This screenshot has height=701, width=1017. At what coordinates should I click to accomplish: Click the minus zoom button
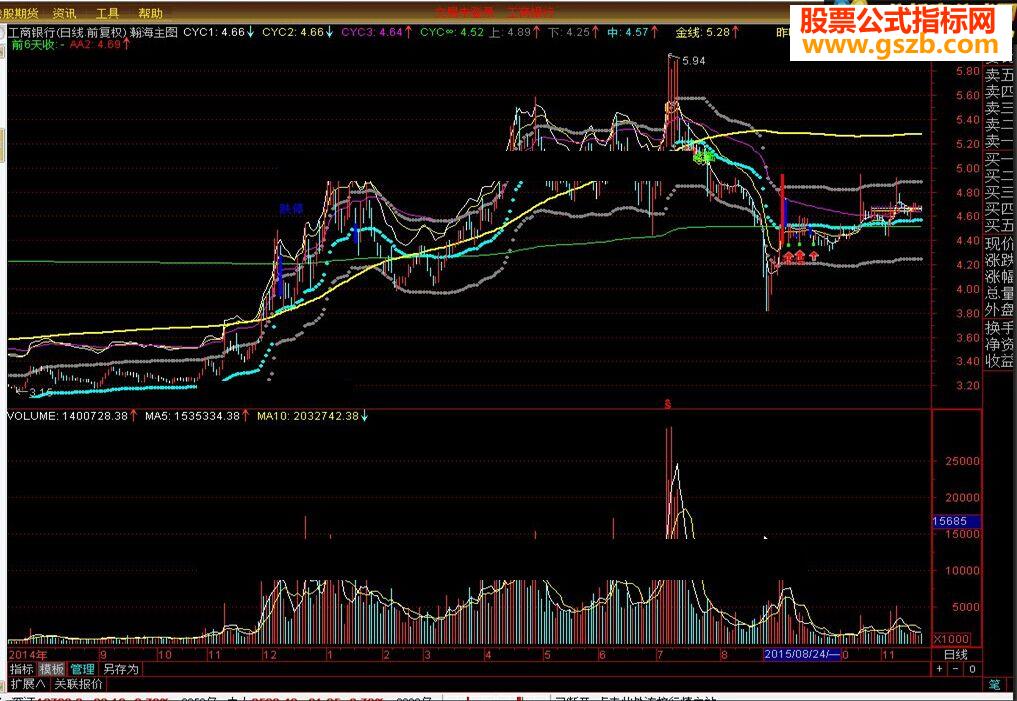tap(956, 669)
